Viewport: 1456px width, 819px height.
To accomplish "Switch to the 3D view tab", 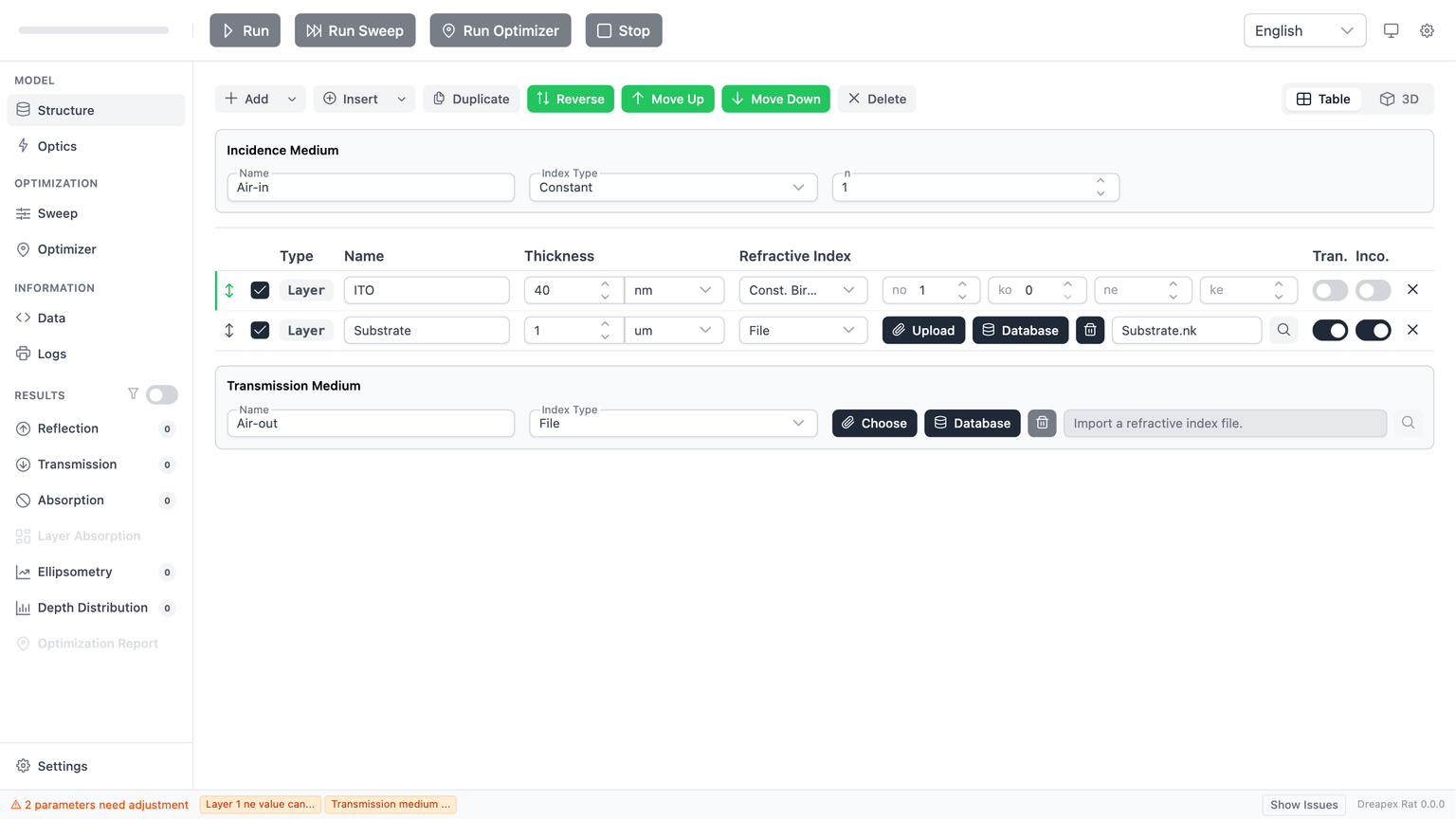I will pyautogui.click(x=1399, y=99).
